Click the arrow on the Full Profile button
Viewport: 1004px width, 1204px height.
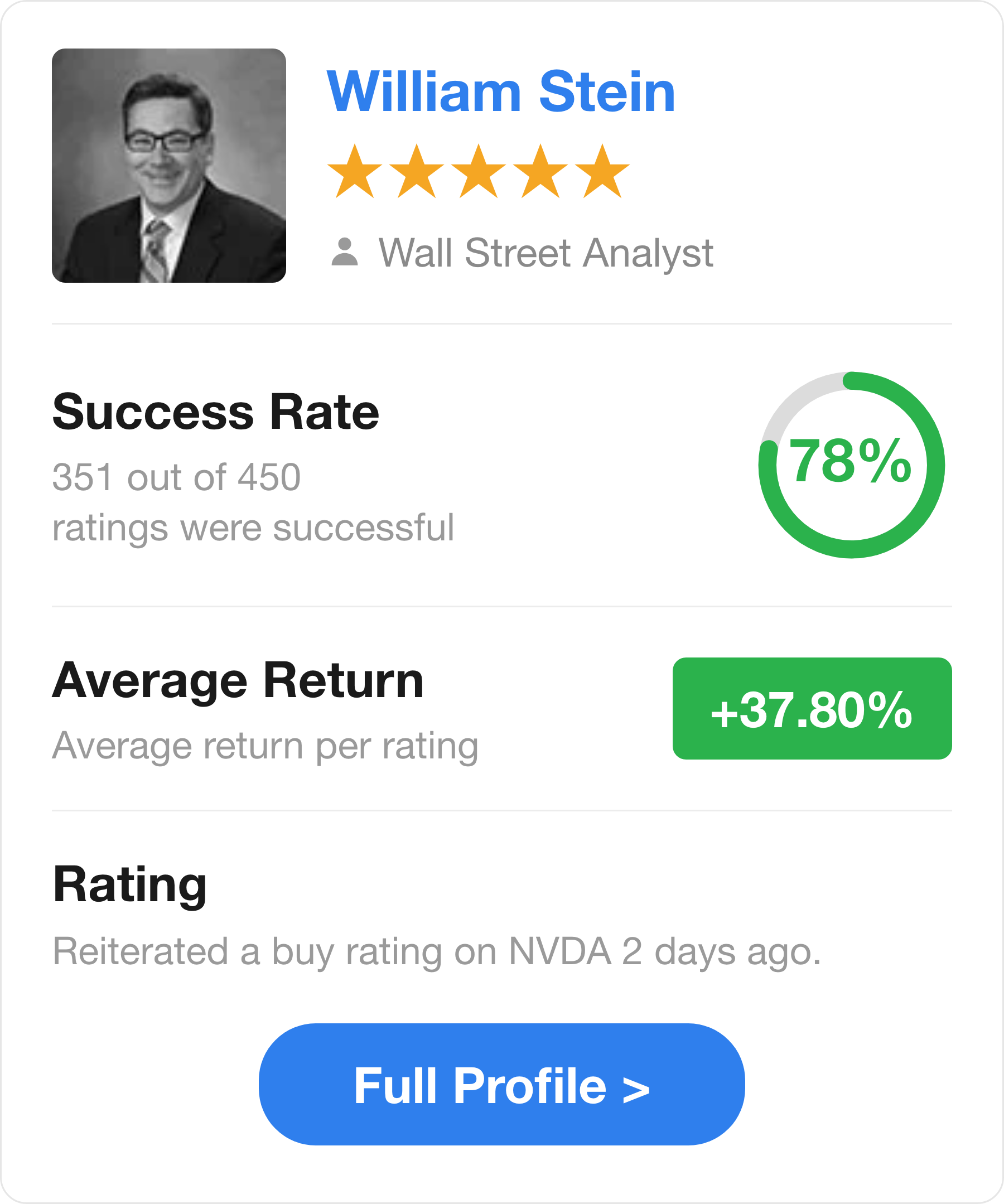click(636, 1089)
